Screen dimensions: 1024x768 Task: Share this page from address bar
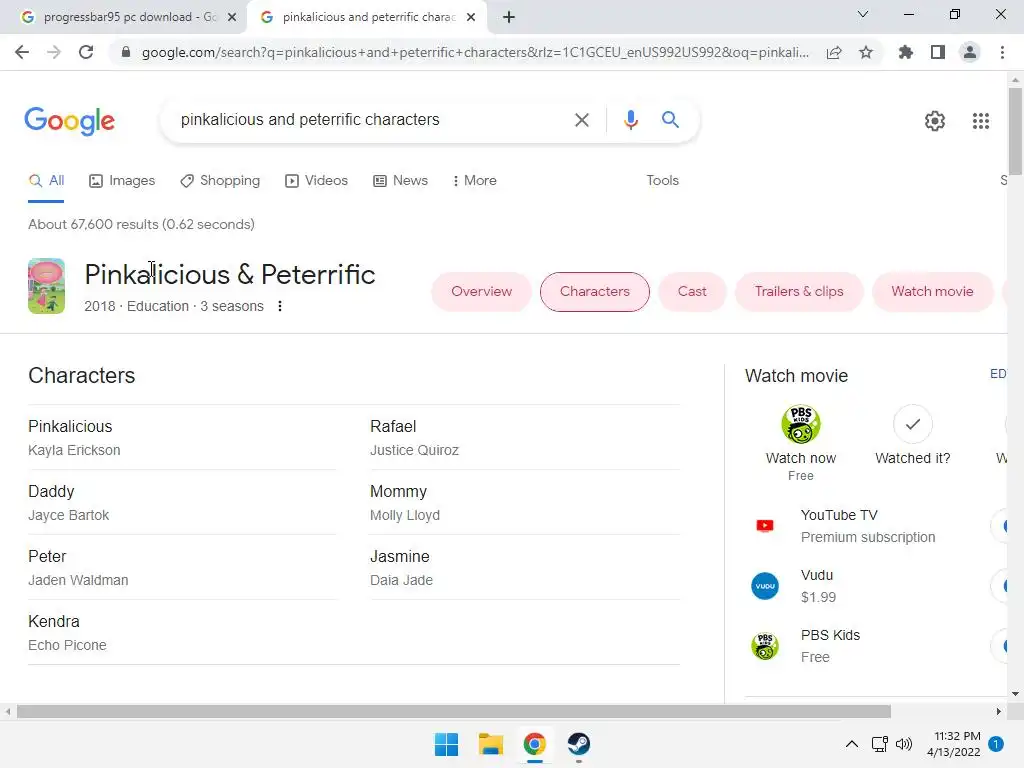point(834,52)
